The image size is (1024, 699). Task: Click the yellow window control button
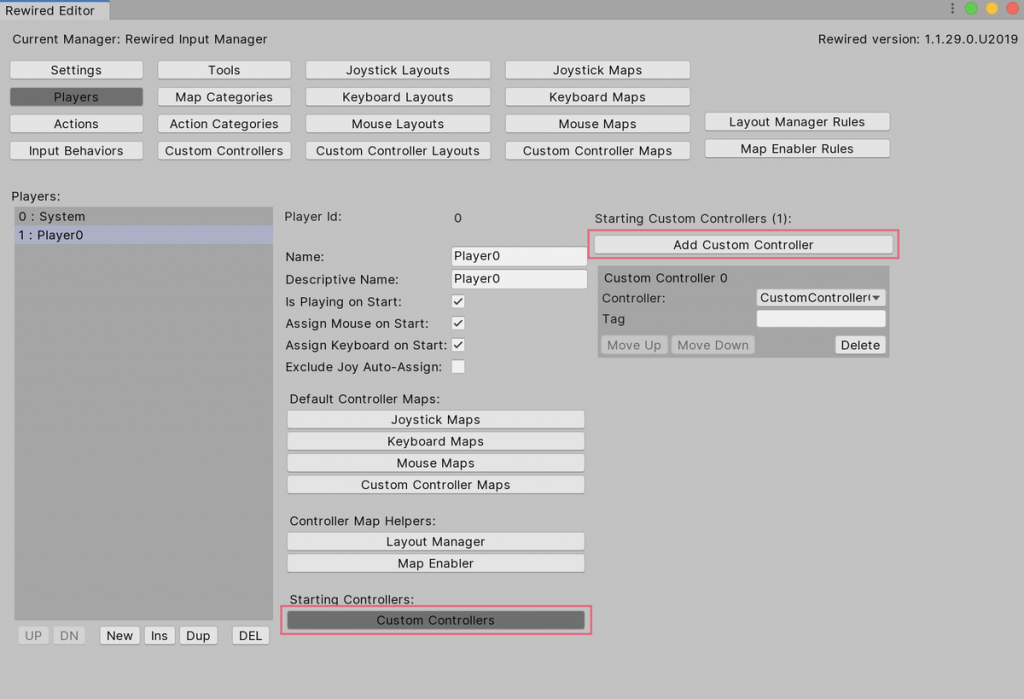coord(992,8)
